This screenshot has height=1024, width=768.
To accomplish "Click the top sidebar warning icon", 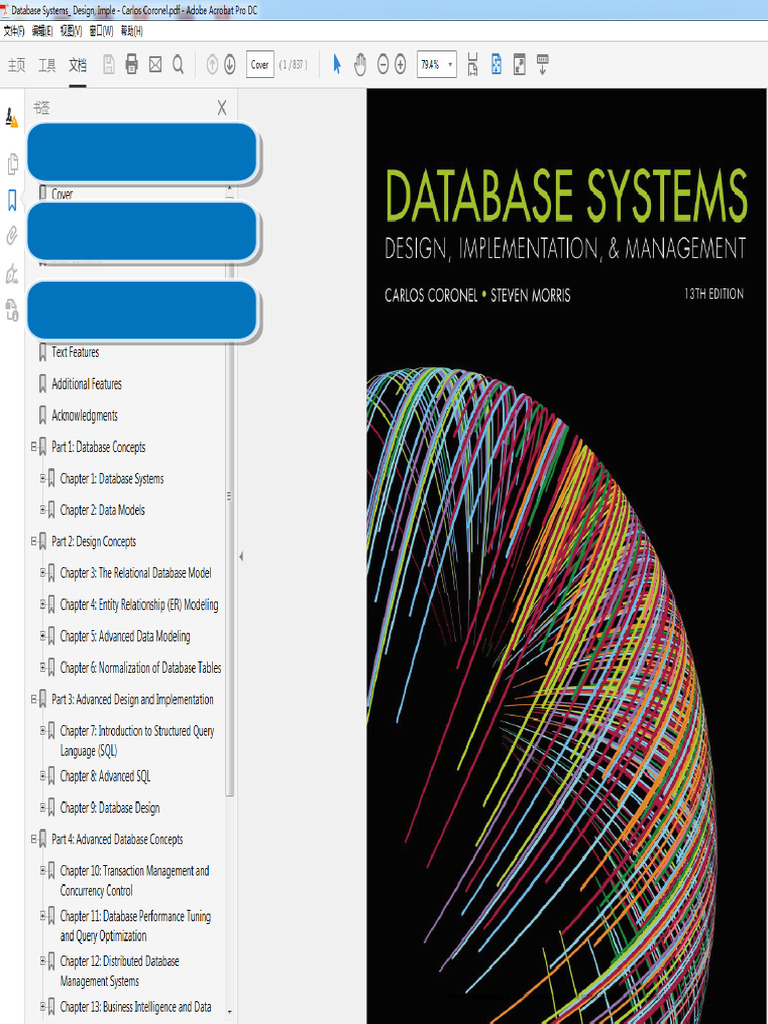I will coord(12,118).
